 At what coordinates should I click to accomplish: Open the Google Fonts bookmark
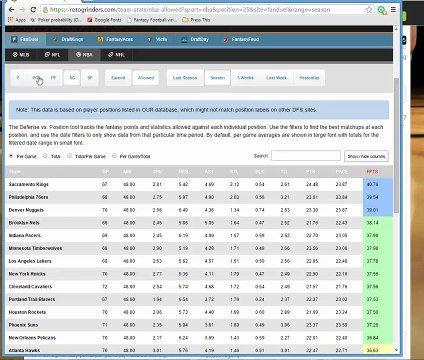(x=104, y=20)
